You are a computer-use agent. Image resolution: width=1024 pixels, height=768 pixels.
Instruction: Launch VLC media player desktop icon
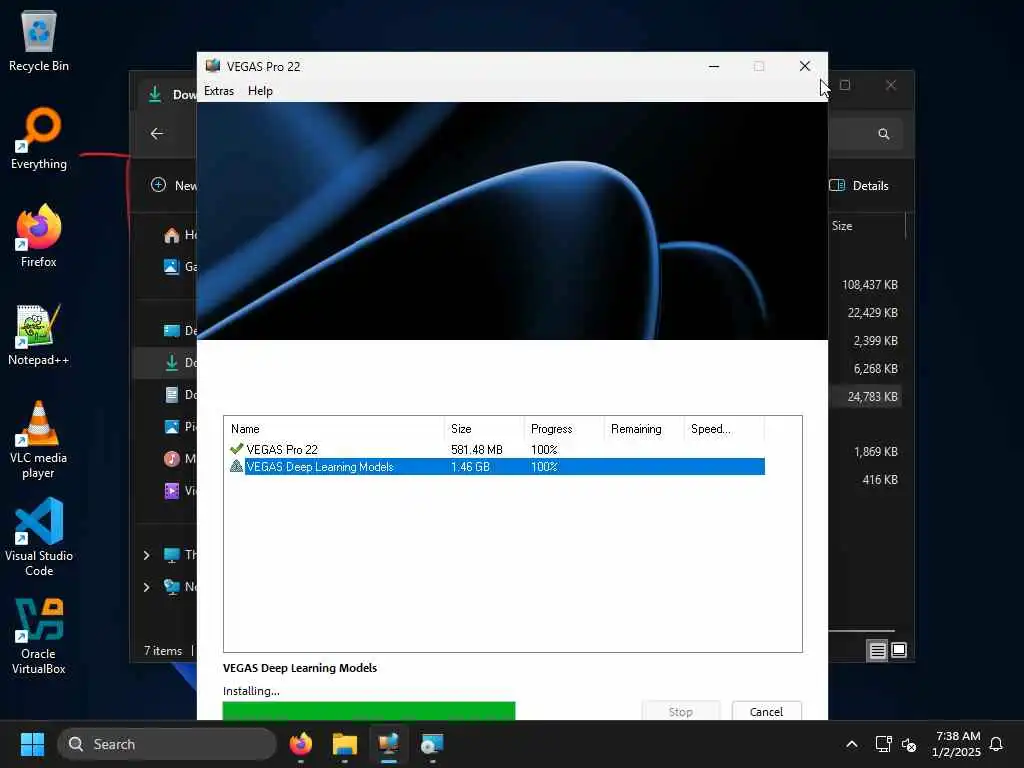pos(39,440)
